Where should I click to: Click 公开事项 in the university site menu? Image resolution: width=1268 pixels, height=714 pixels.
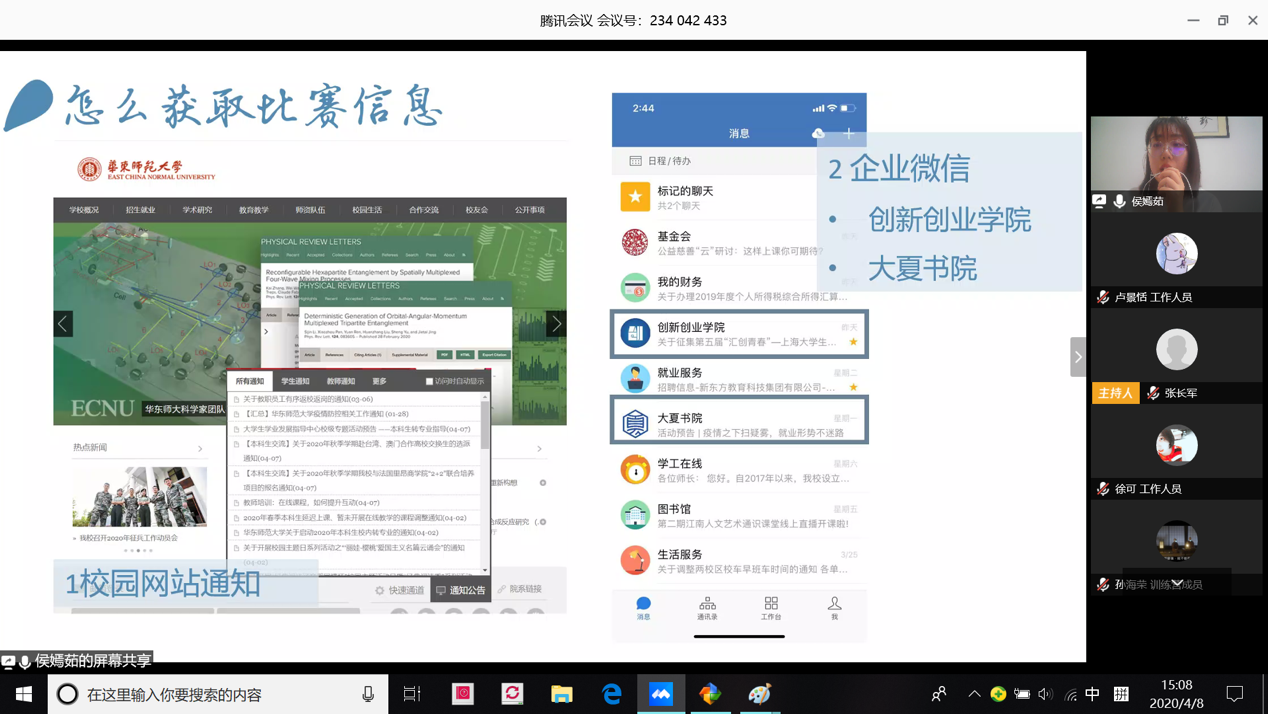(530, 210)
